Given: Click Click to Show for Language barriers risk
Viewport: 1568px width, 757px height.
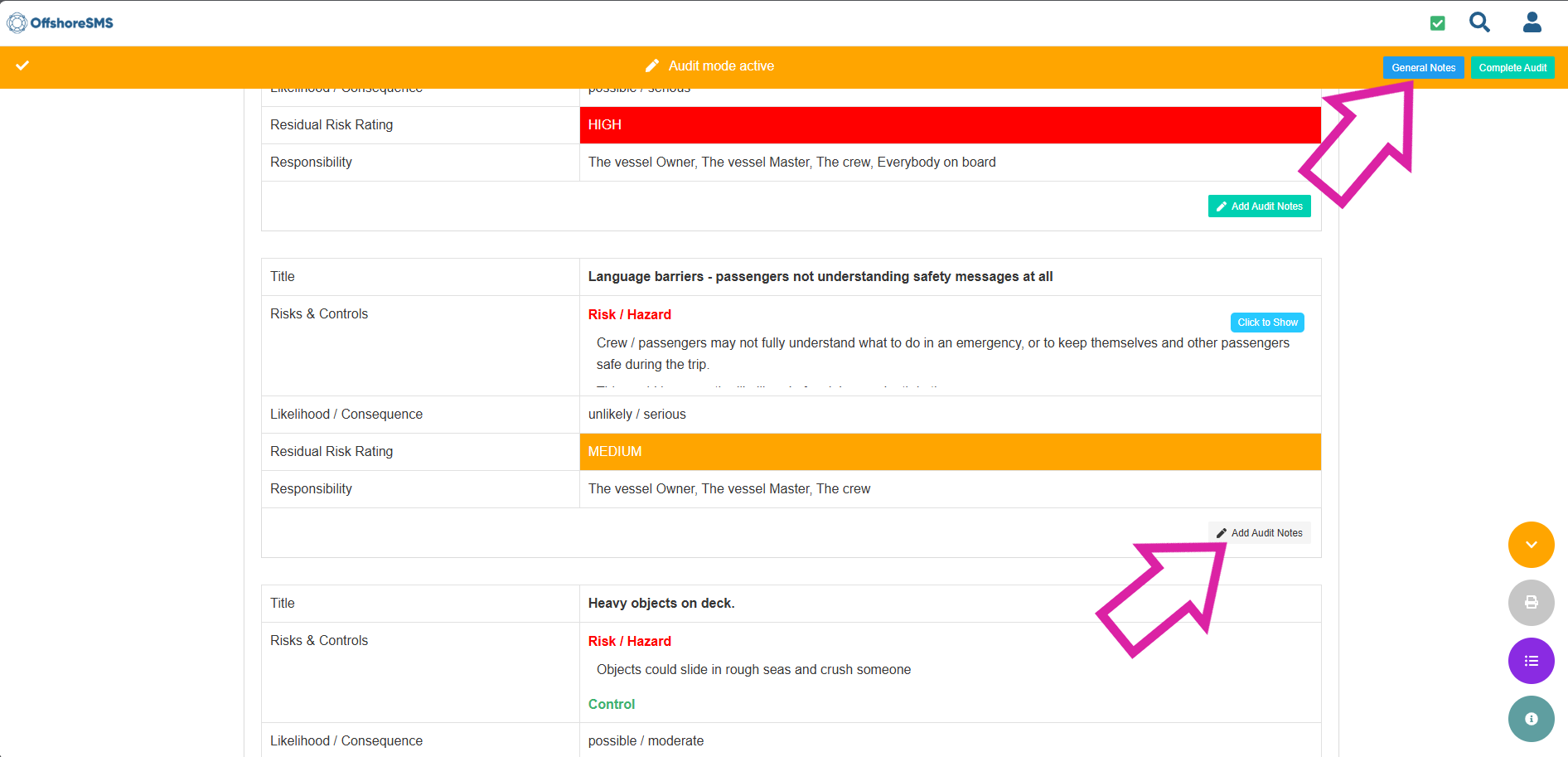Looking at the screenshot, I should click(x=1267, y=323).
